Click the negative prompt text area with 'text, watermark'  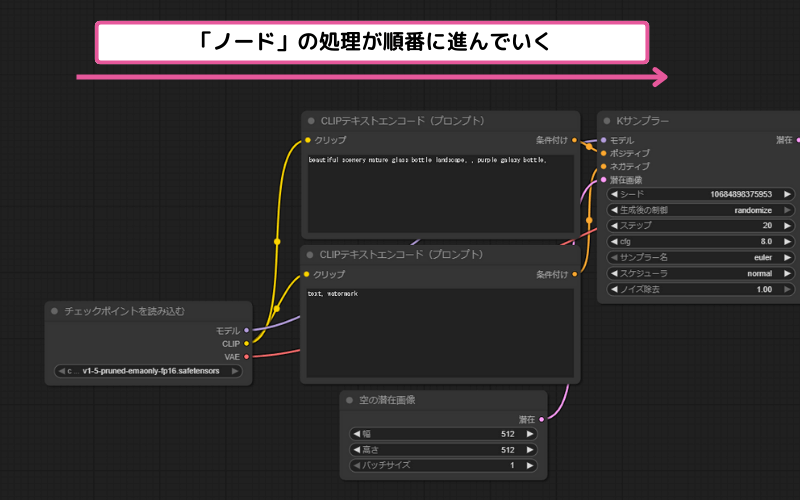pyautogui.click(x=440, y=333)
